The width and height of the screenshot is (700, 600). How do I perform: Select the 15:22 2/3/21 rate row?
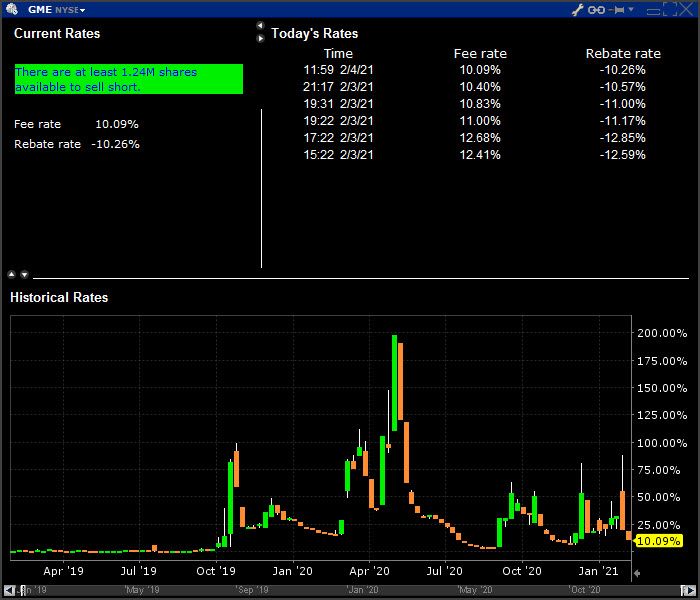[x=474, y=154]
